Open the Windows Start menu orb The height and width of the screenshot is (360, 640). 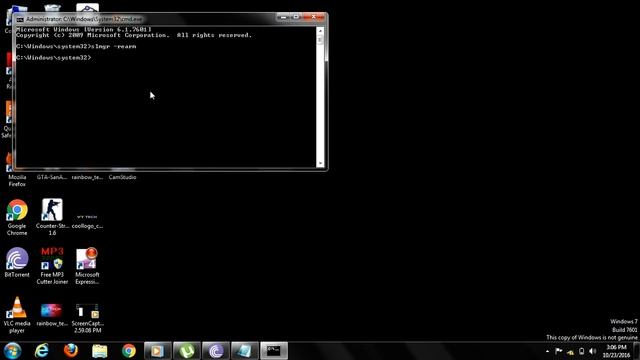(x=12, y=351)
